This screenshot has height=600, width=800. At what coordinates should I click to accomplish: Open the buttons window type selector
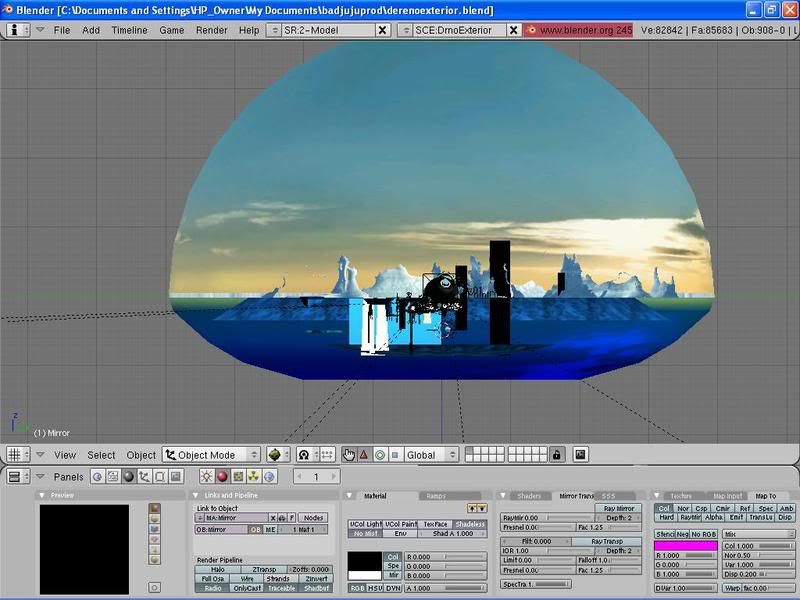click(x=18, y=477)
